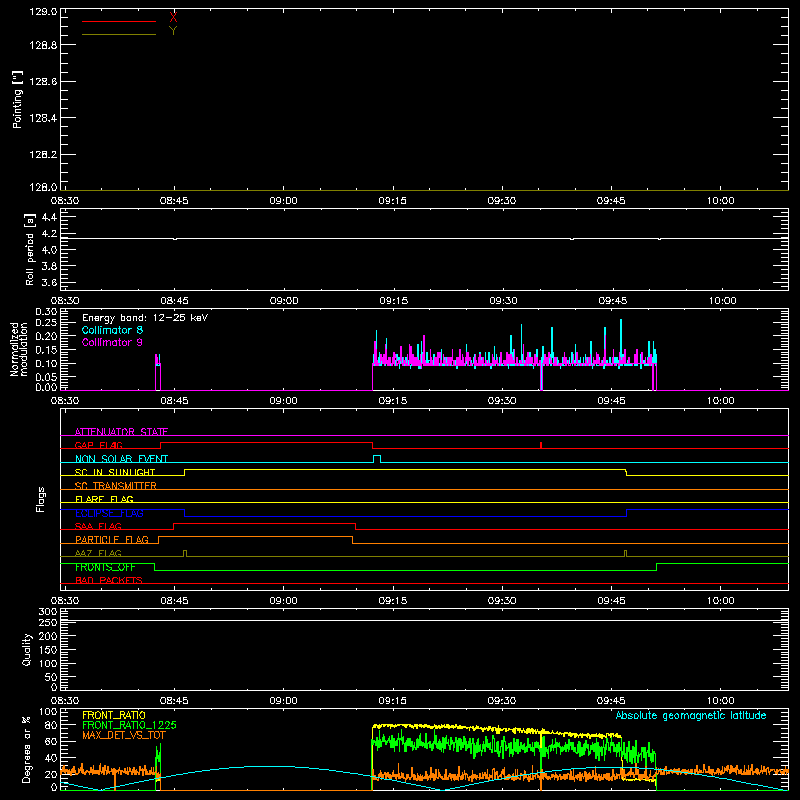800x800 pixels.
Task: Click the '3.6' tick in Roll period panel
Action: tap(49, 282)
